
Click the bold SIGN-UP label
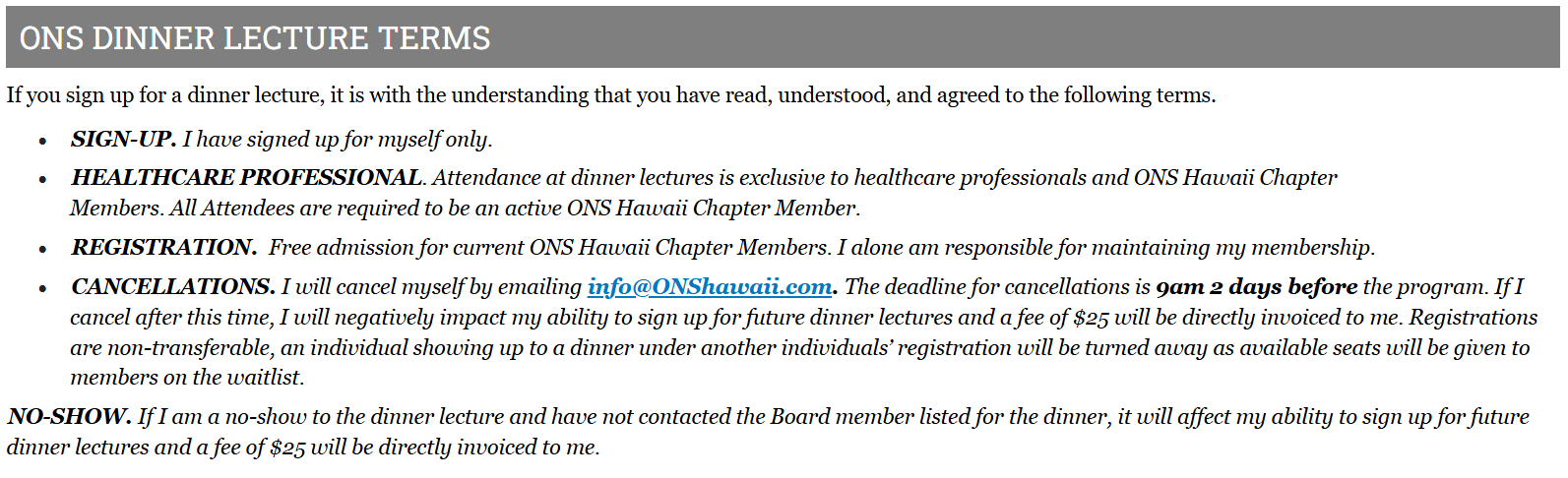(x=123, y=140)
